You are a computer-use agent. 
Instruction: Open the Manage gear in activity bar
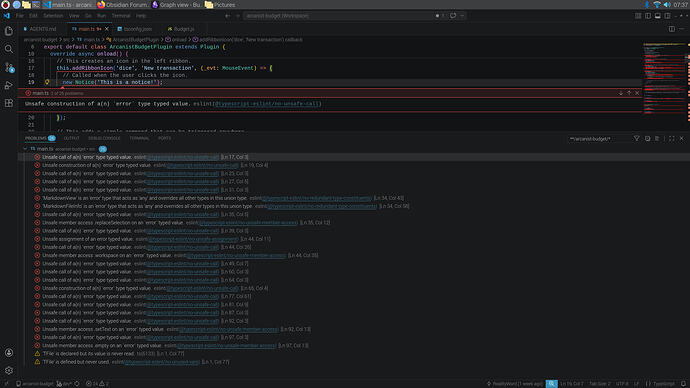click(8, 370)
